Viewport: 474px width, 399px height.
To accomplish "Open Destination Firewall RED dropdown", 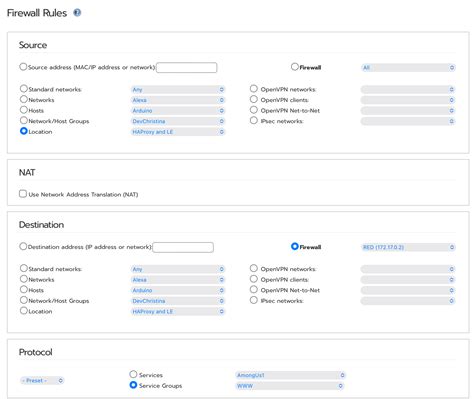I will pyautogui.click(x=408, y=247).
